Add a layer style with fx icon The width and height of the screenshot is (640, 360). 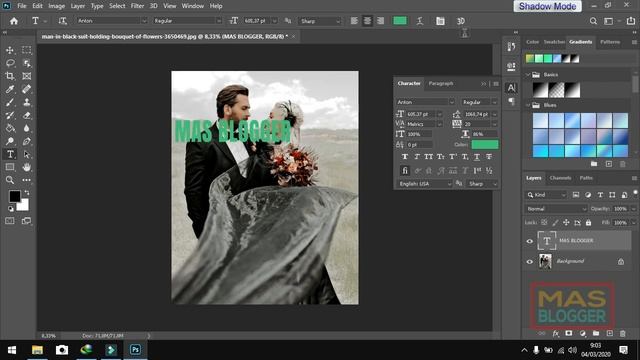[x=556, y=333]
